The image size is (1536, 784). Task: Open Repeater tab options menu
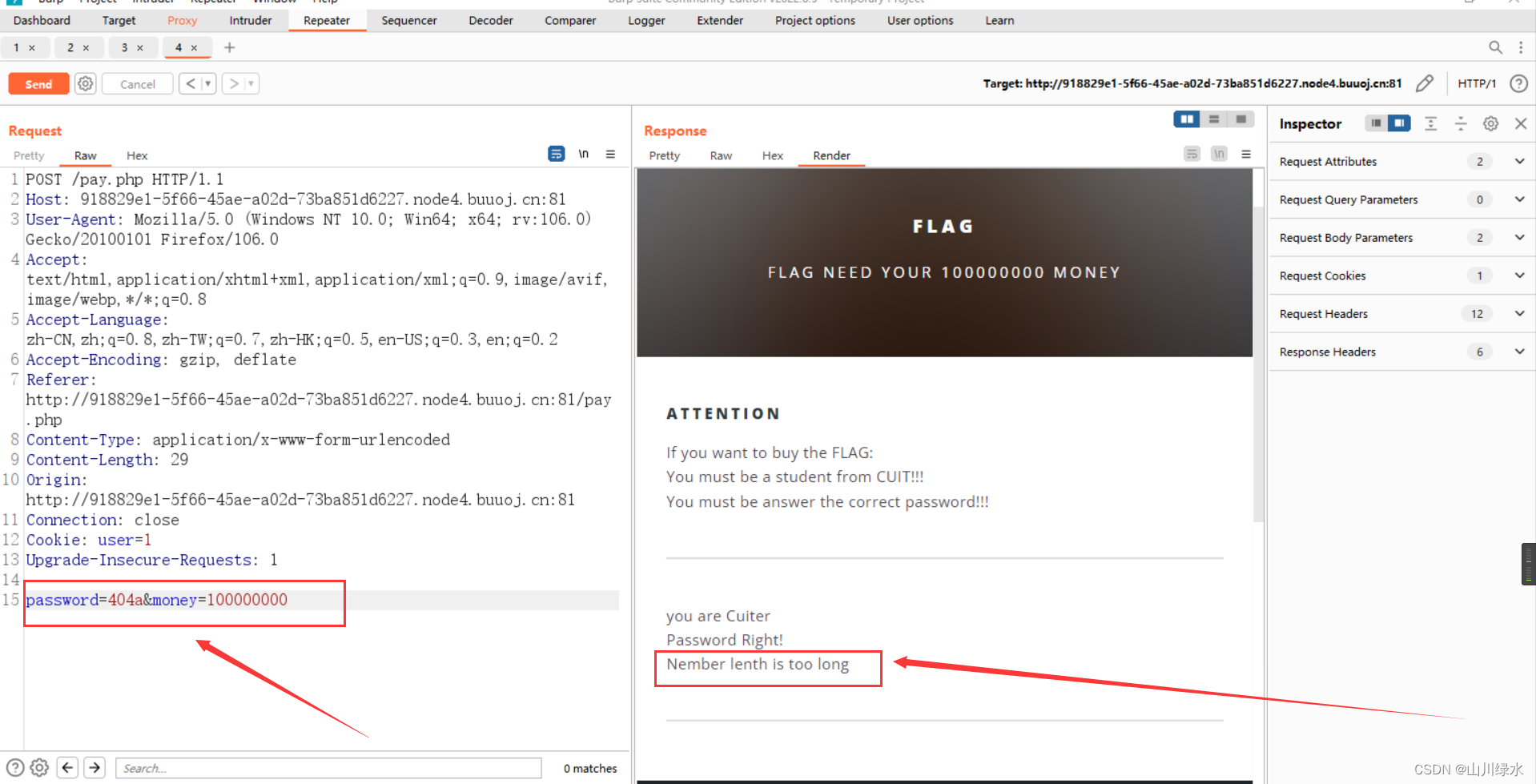(x=1521, y=47)
